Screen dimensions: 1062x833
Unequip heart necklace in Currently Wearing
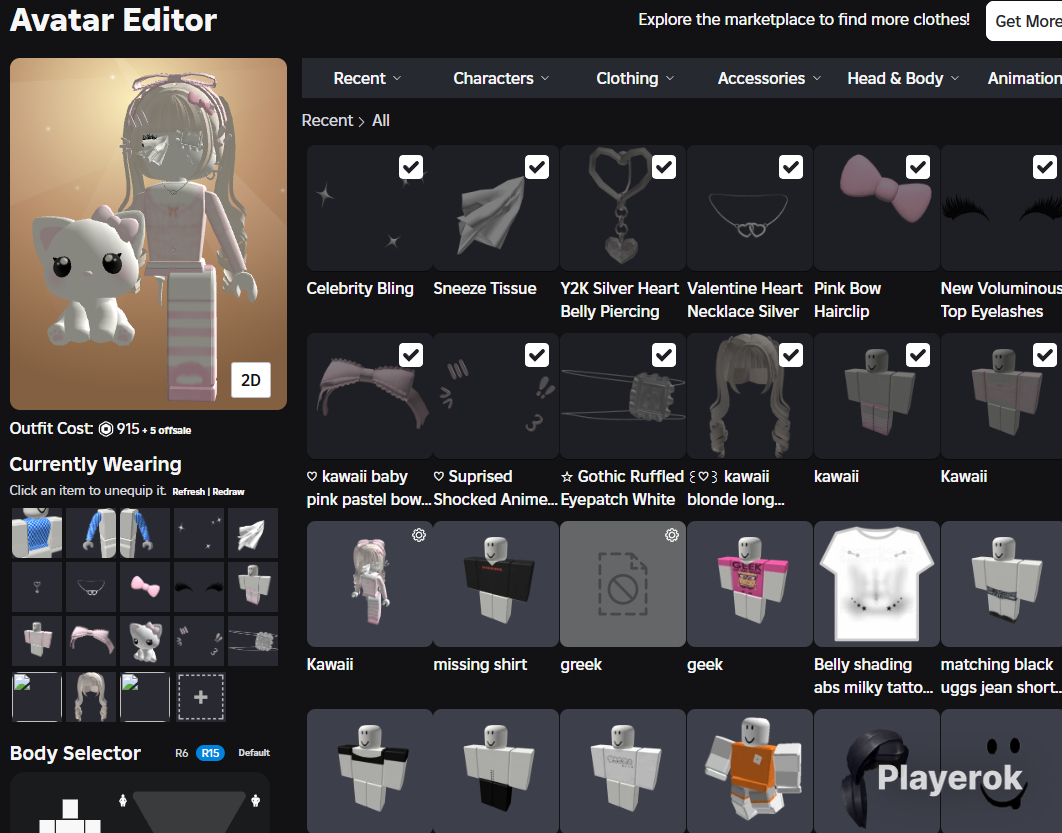(91, 586)
